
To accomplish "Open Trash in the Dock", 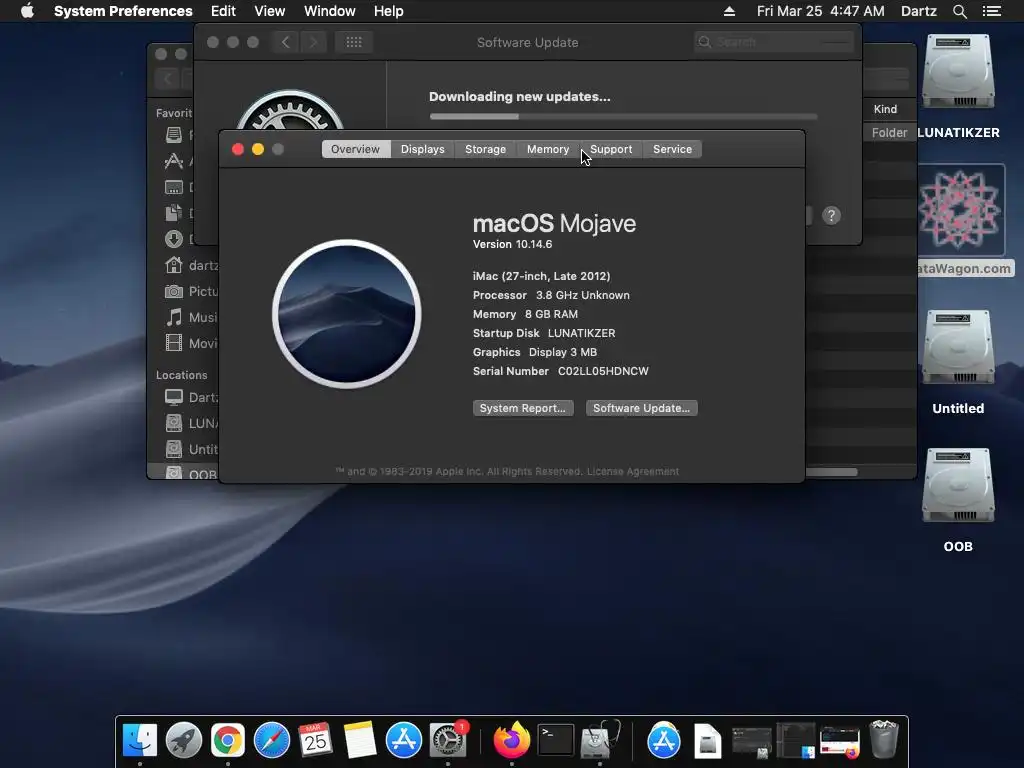I will 884,739.
